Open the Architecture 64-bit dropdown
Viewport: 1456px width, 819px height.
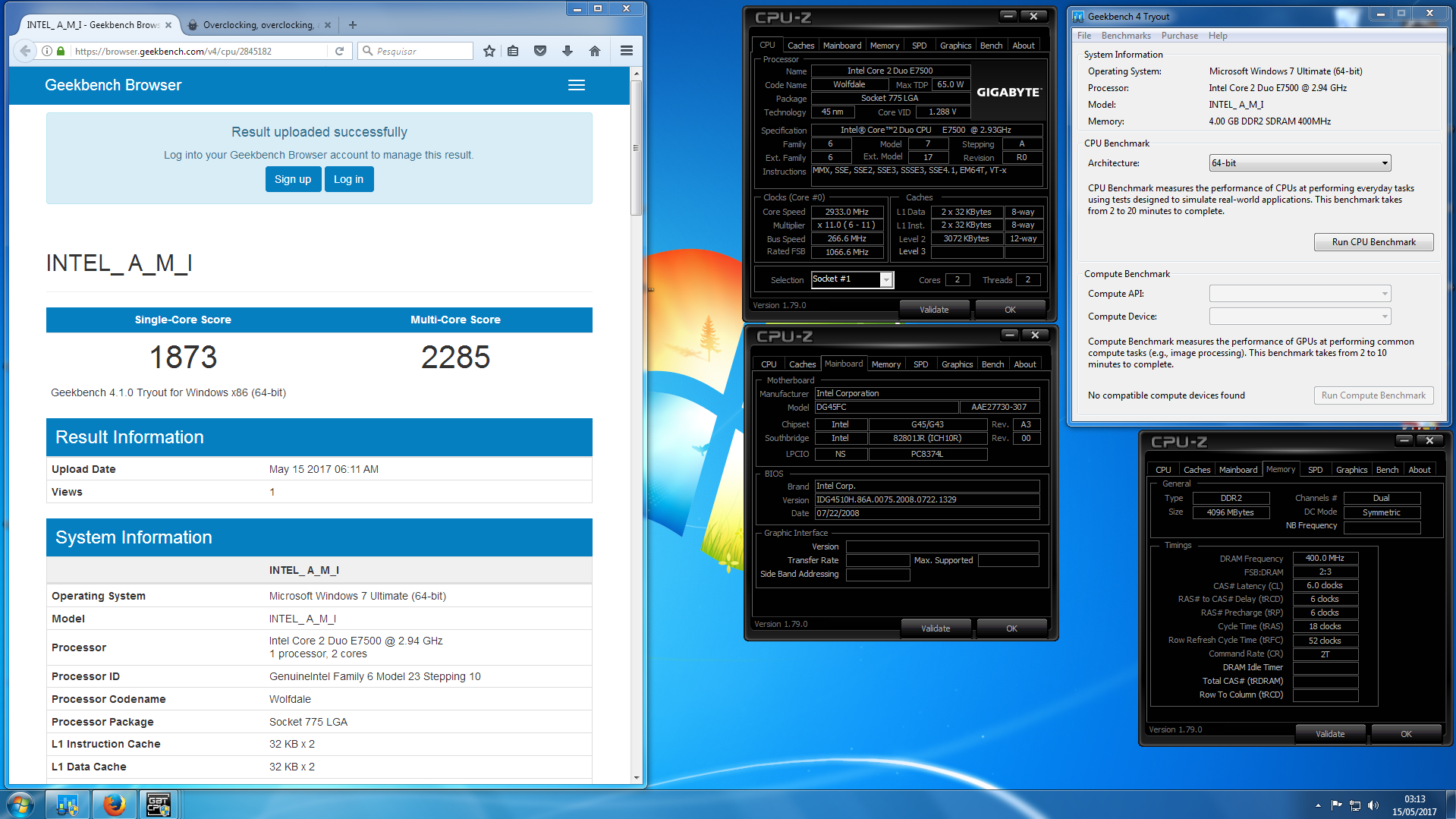point(1300,163)
